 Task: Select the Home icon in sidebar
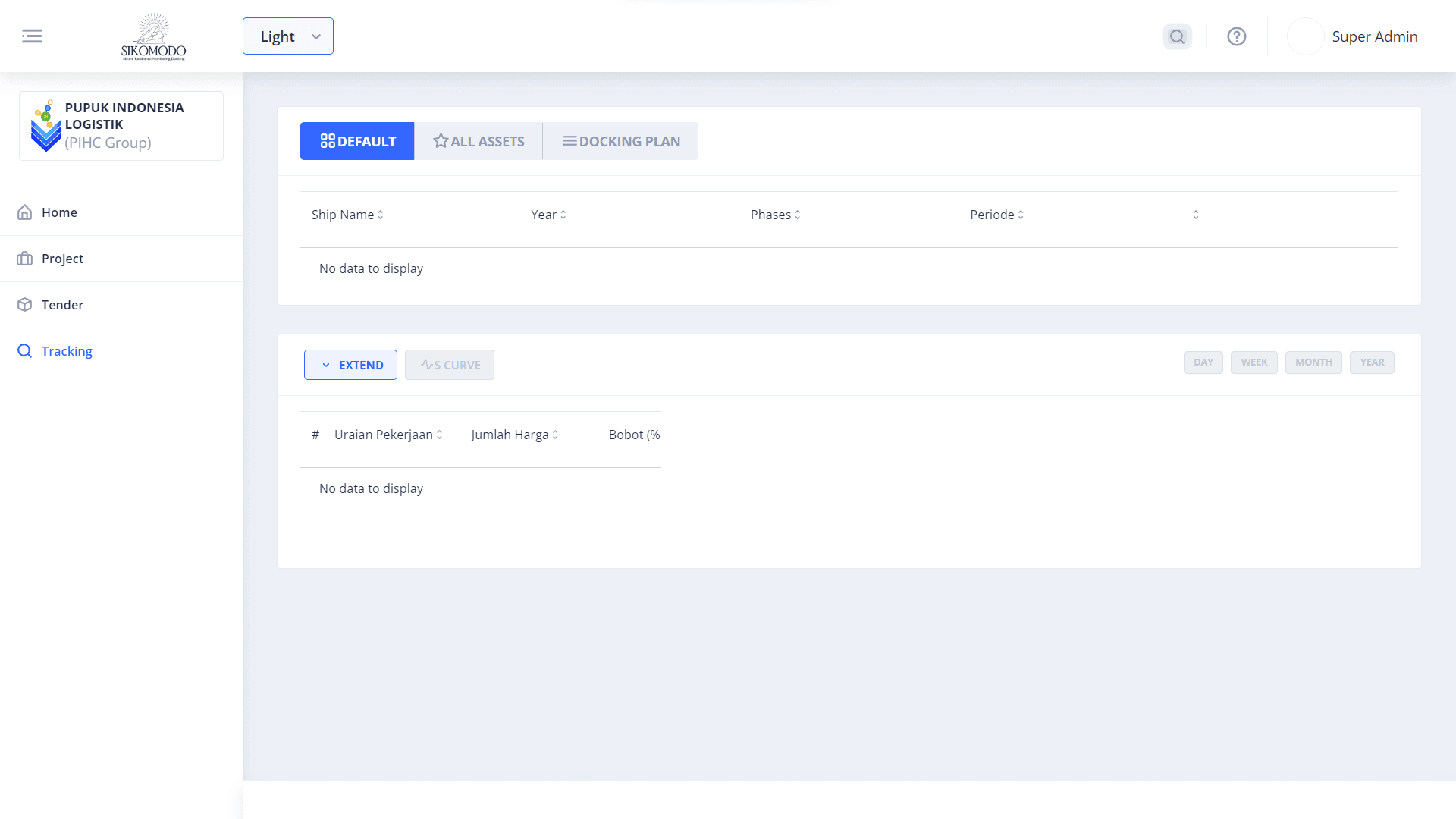25,212
